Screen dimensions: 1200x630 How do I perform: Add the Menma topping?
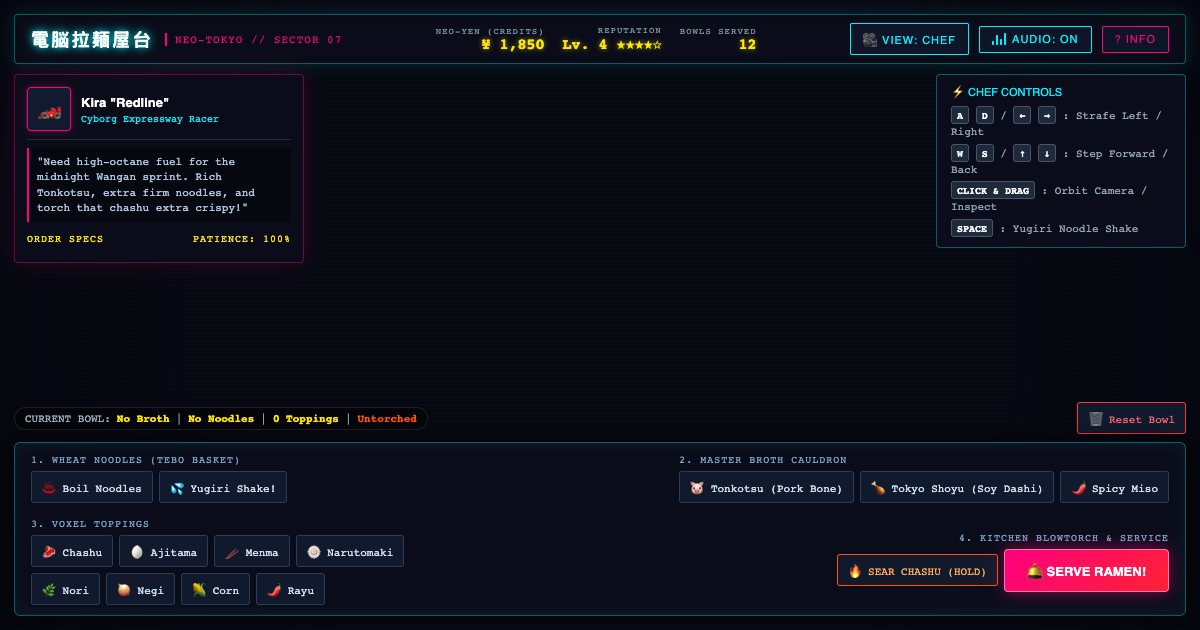(252, 552)
